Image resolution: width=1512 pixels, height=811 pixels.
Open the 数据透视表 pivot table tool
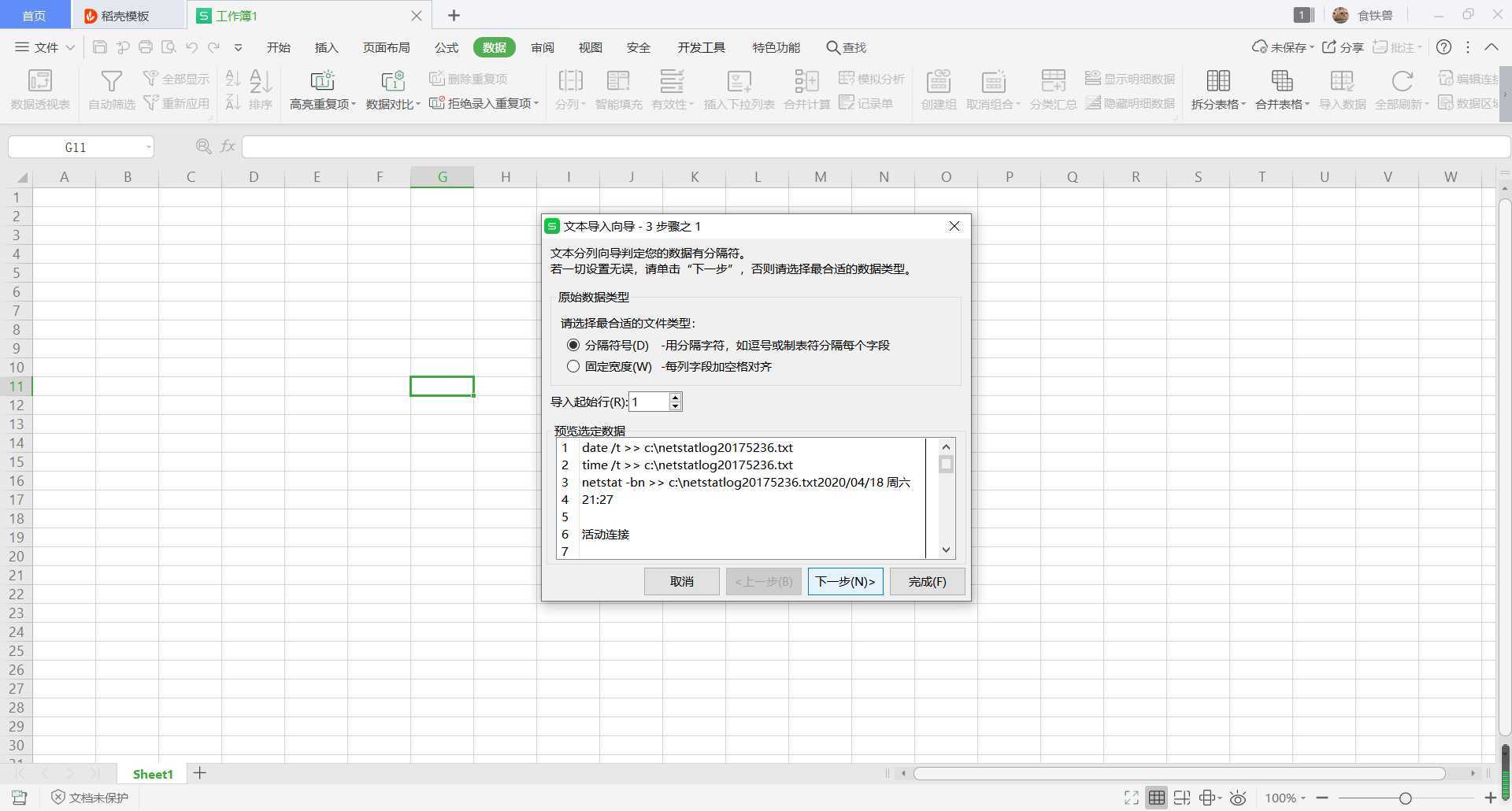(x=40, y=89)
